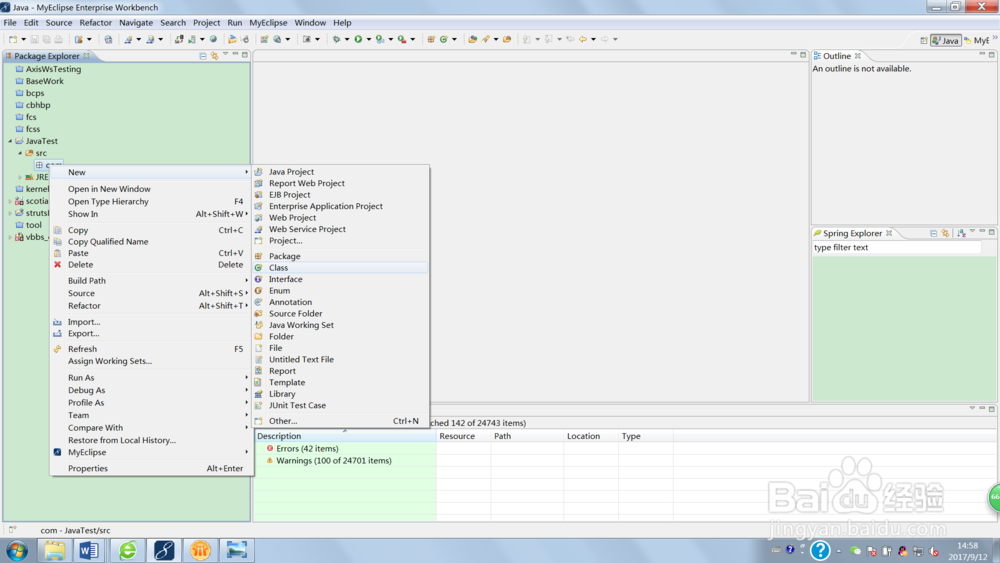Click the Errors (42 items) row
Image resolution: width=1000 pixels, height=563 pixels.
(307, 449)
